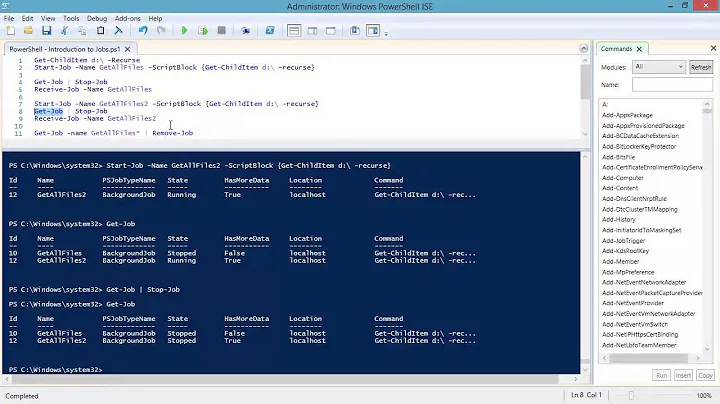Viewport: 720px width, 404px height.
Task: Click the Refresh button in Commands pane
Action: (701, 67)
